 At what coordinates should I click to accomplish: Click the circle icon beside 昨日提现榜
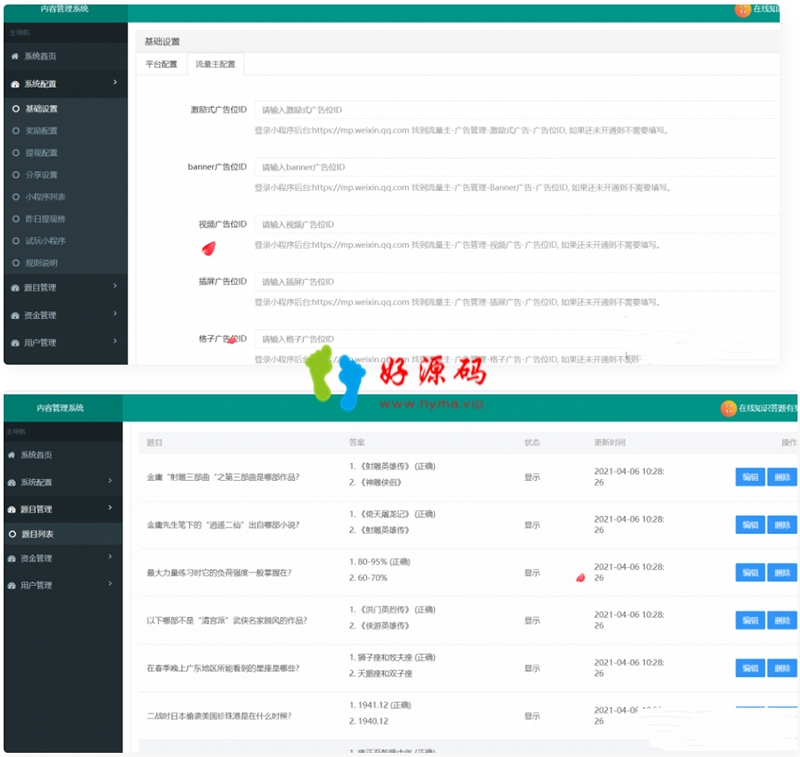[x=16, y=219]
